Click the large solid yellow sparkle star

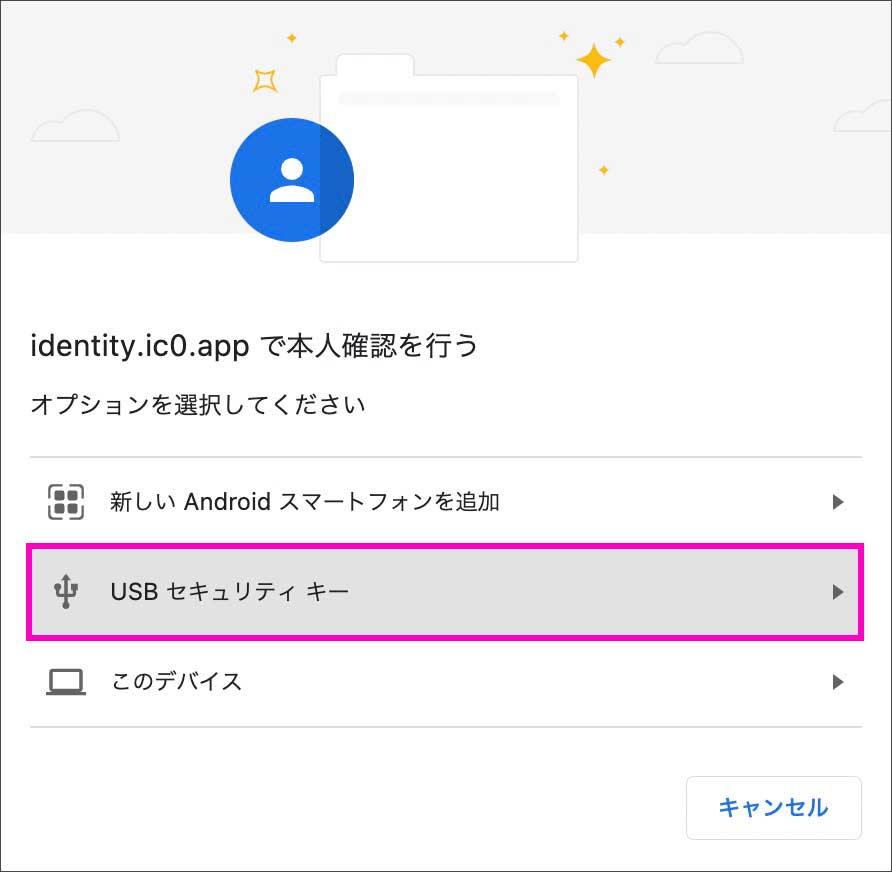coord(593,61)
